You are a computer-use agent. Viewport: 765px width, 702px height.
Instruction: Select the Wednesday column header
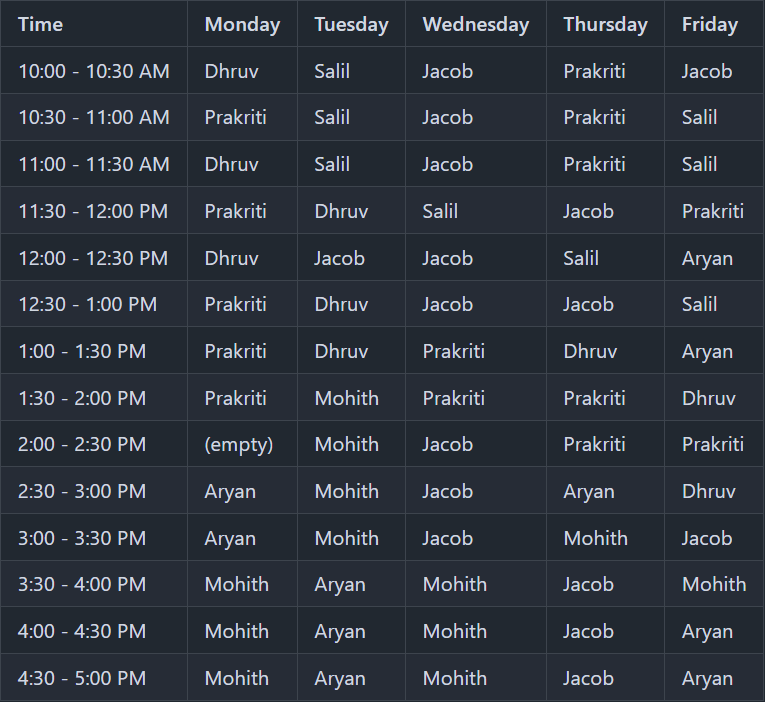pyautogui.click(x=475, y=25)
